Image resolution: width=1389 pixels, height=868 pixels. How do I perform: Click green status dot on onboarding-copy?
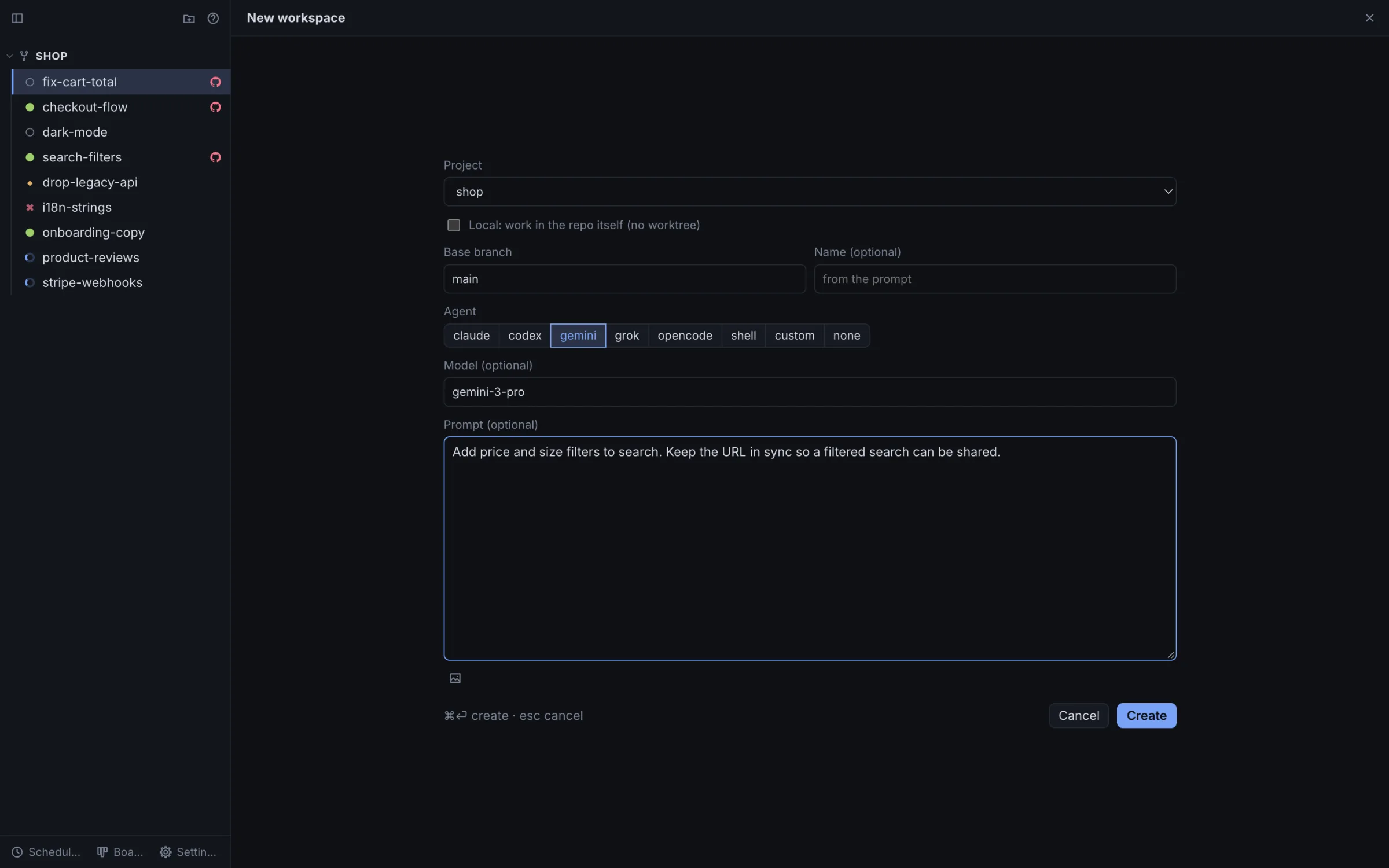pyautogui.click(x=30, y=233)
